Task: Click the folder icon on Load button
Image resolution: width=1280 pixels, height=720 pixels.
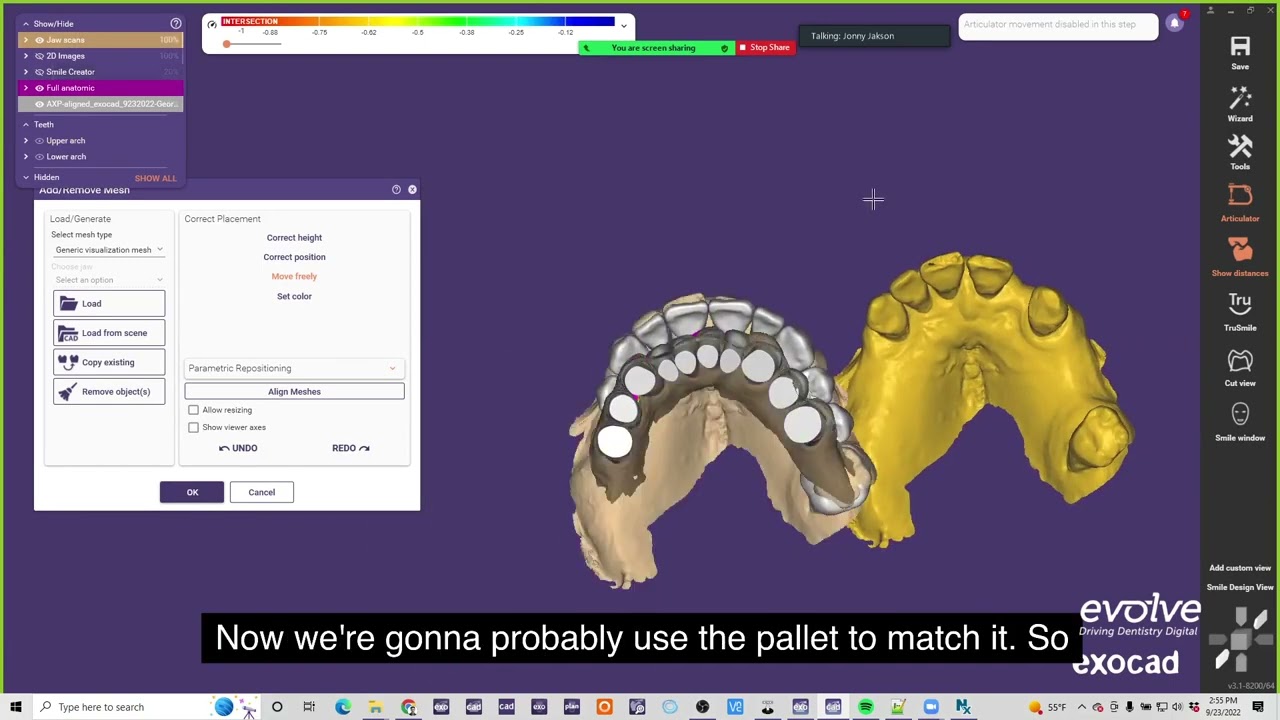Action: pos(68,303)
